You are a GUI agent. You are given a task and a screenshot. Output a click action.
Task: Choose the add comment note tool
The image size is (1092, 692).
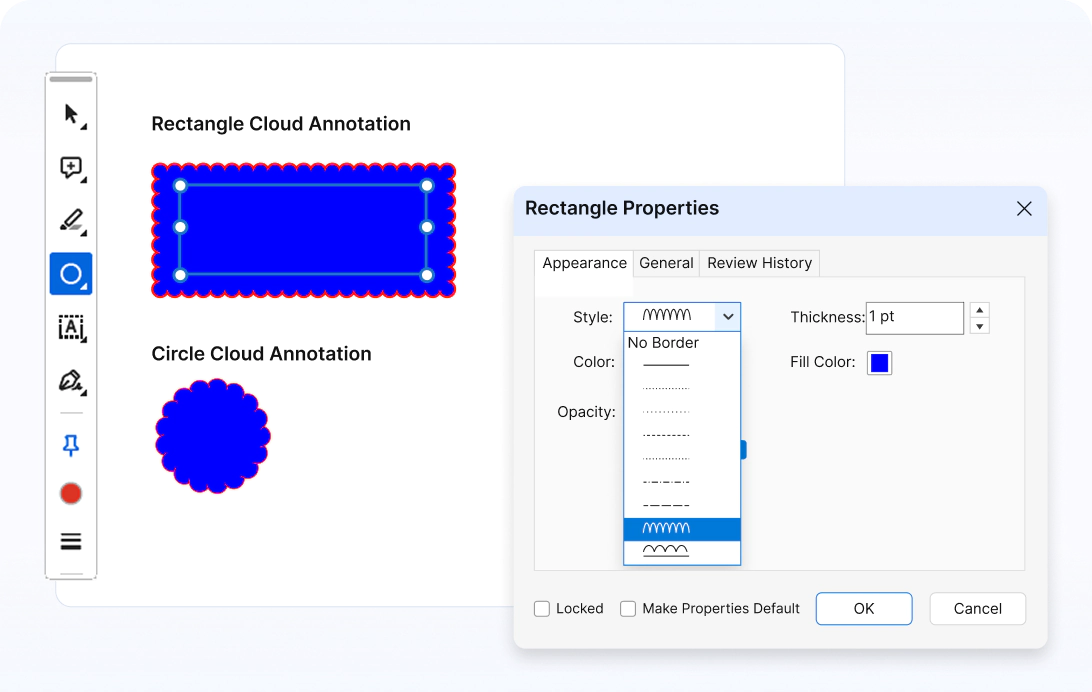(x=72, y=168)
